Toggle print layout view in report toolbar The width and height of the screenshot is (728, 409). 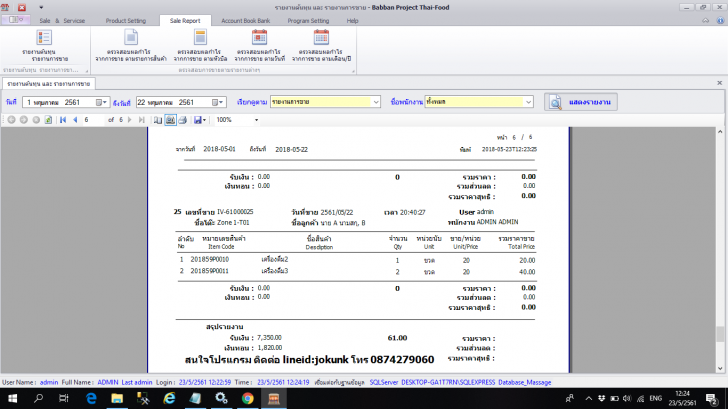pyautogui.click(x=170, y=119)
